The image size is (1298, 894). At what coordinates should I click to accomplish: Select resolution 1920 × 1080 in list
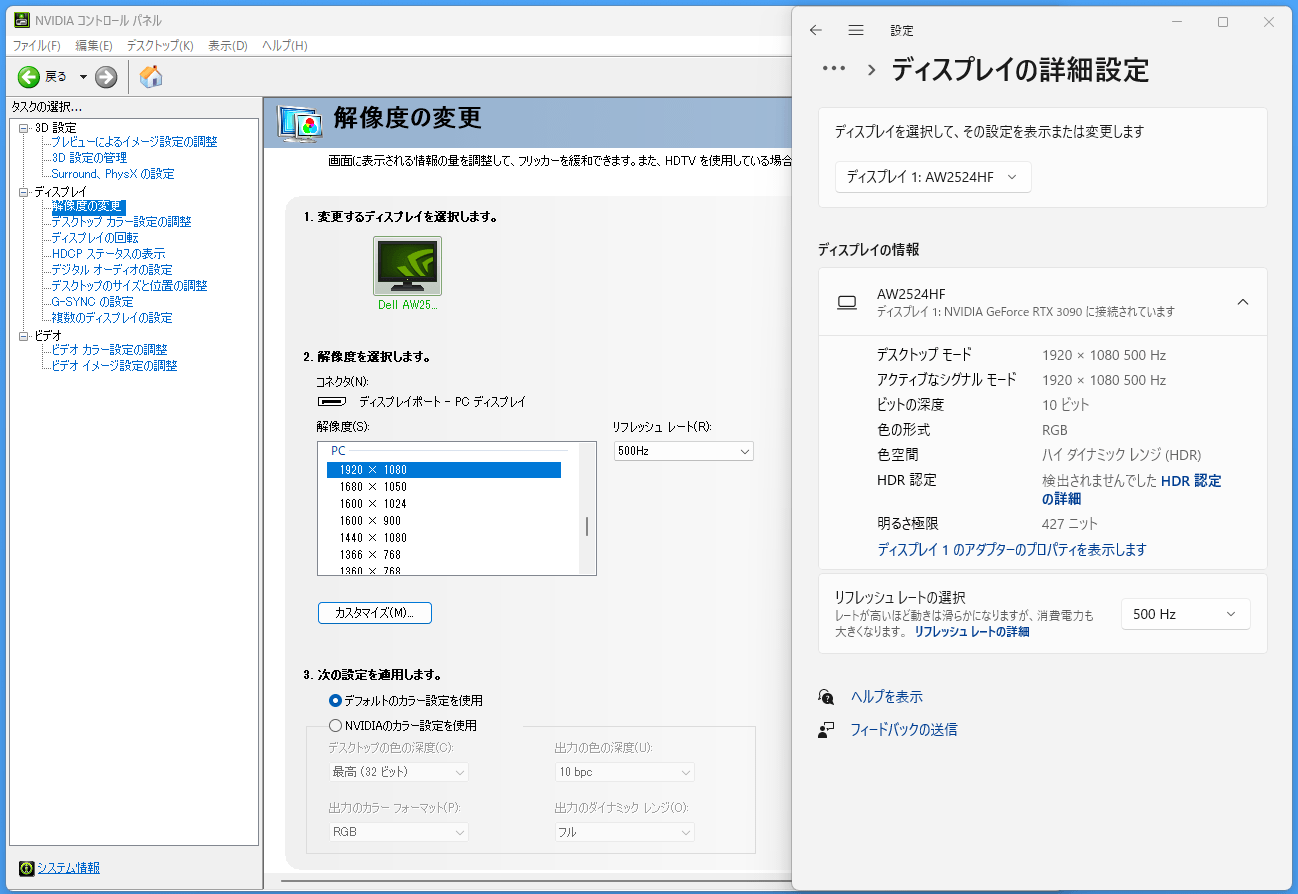(x=444, y=470)
